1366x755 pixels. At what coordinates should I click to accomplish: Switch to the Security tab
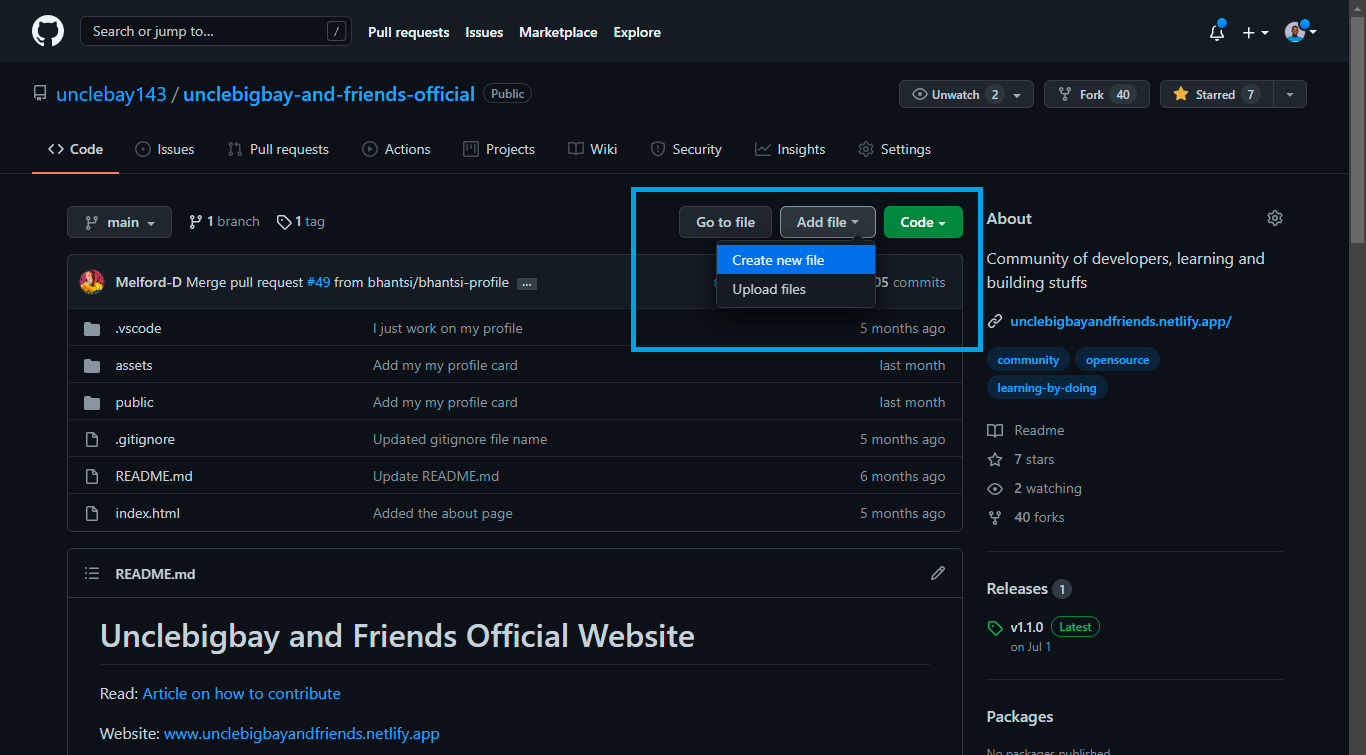pyautogui.click(x=686, y=149)
